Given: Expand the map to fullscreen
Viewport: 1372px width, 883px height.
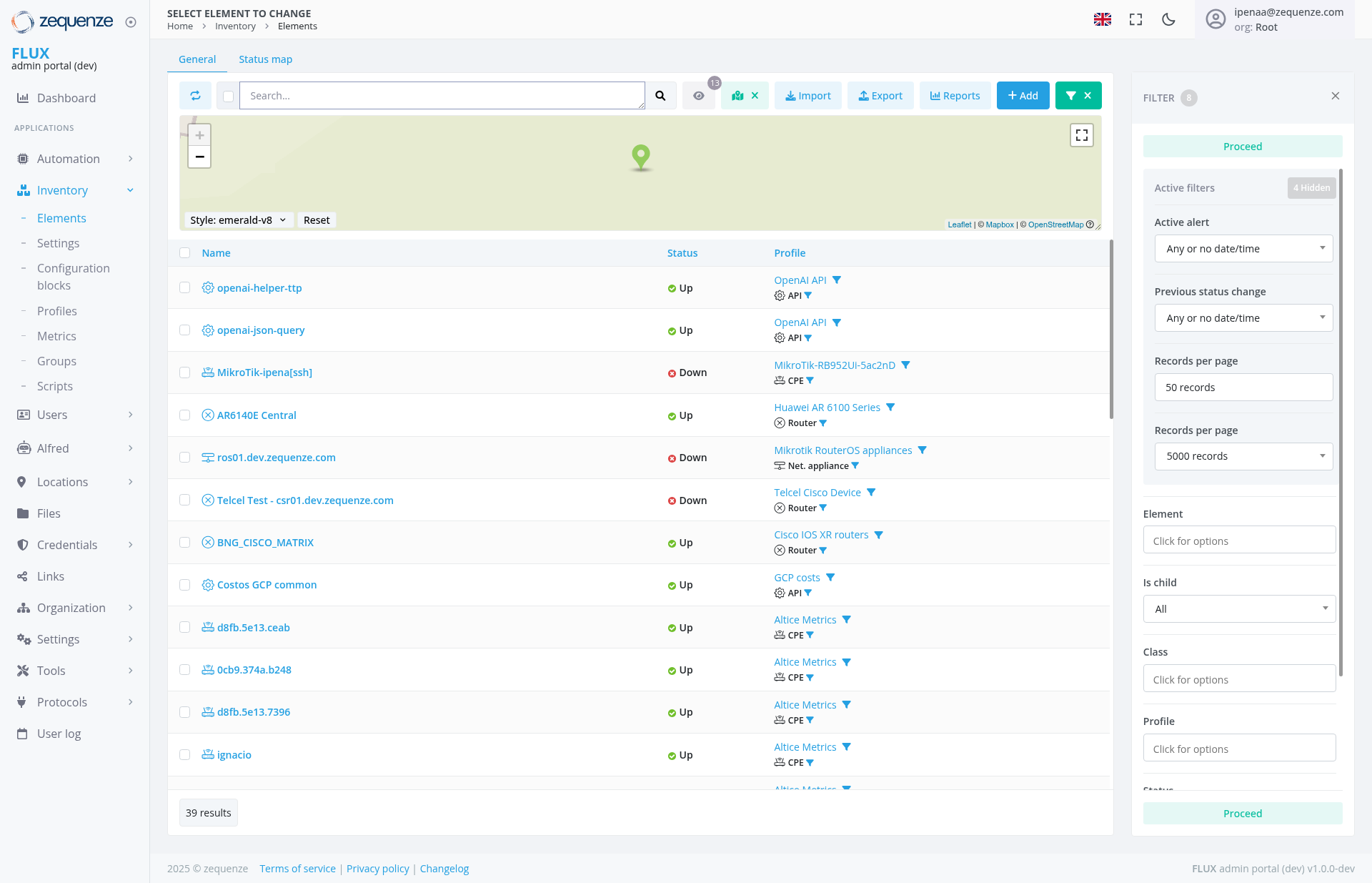Looking at the screenshot, I should tap(1082, 134).
